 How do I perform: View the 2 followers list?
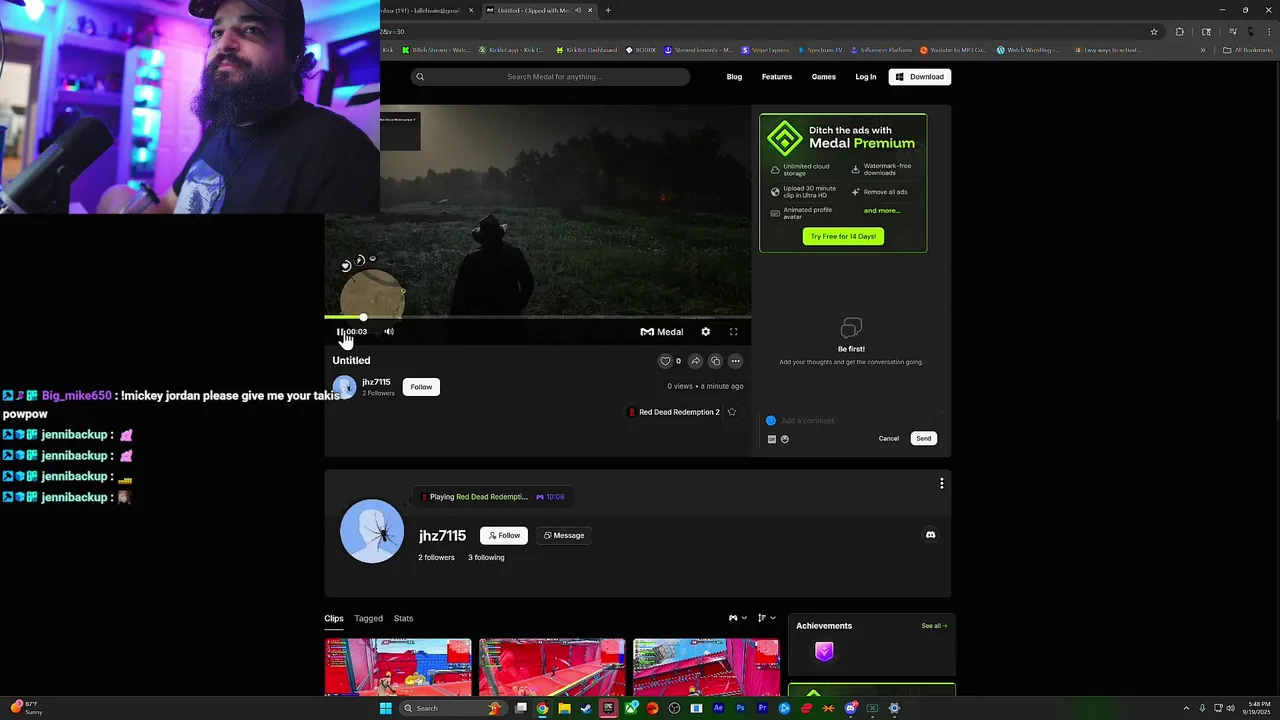pyautogui.click(x=436, y=558)
